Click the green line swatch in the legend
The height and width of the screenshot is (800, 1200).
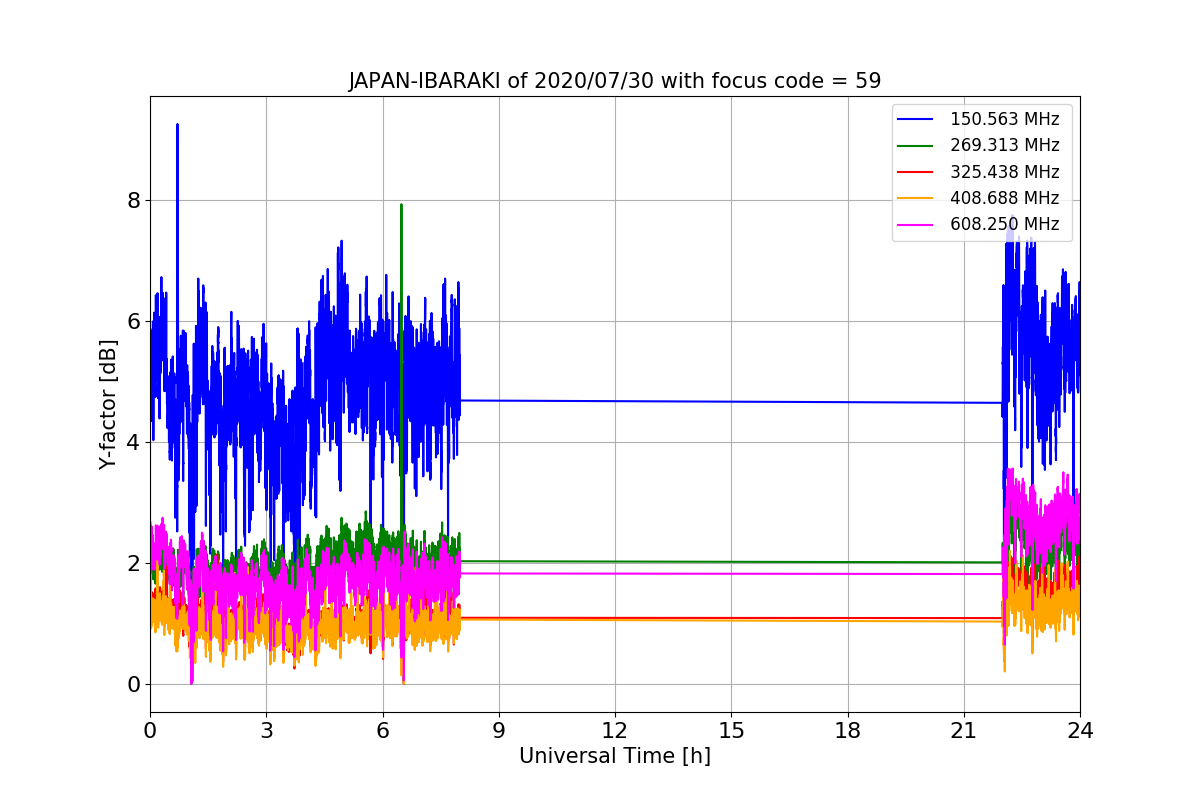click(917, 146)
